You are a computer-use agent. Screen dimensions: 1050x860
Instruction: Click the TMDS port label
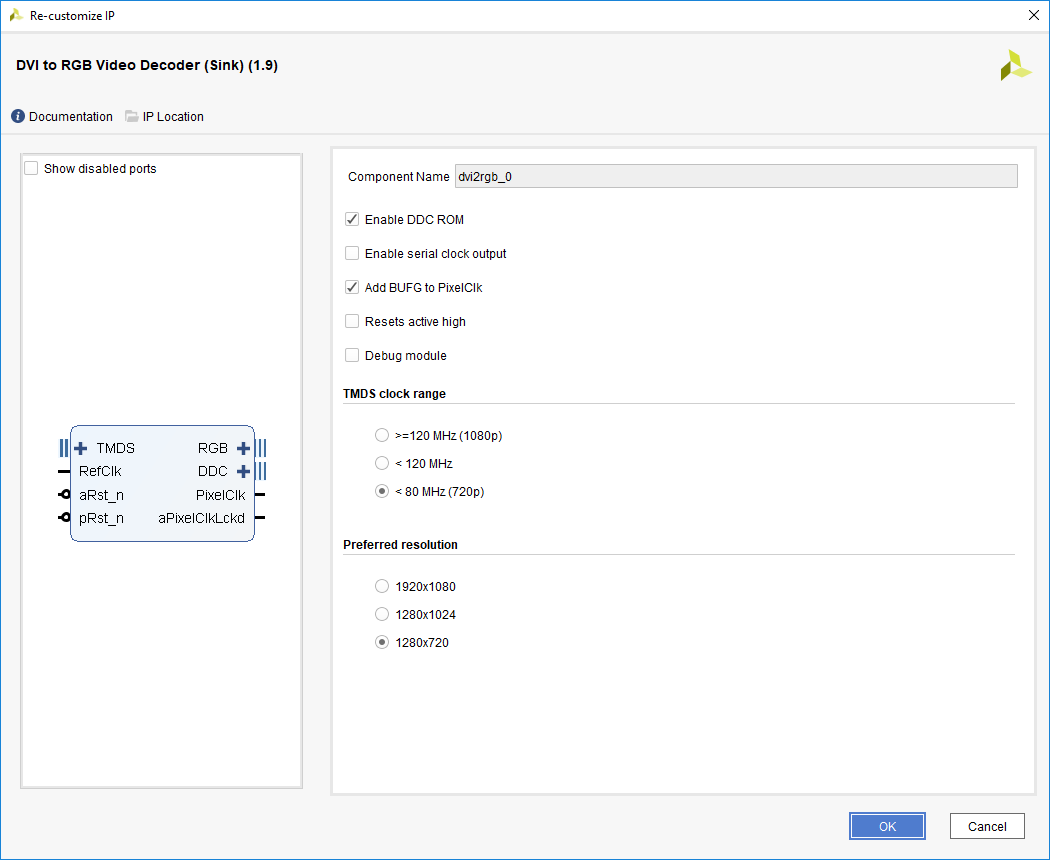tap(115, 448)
